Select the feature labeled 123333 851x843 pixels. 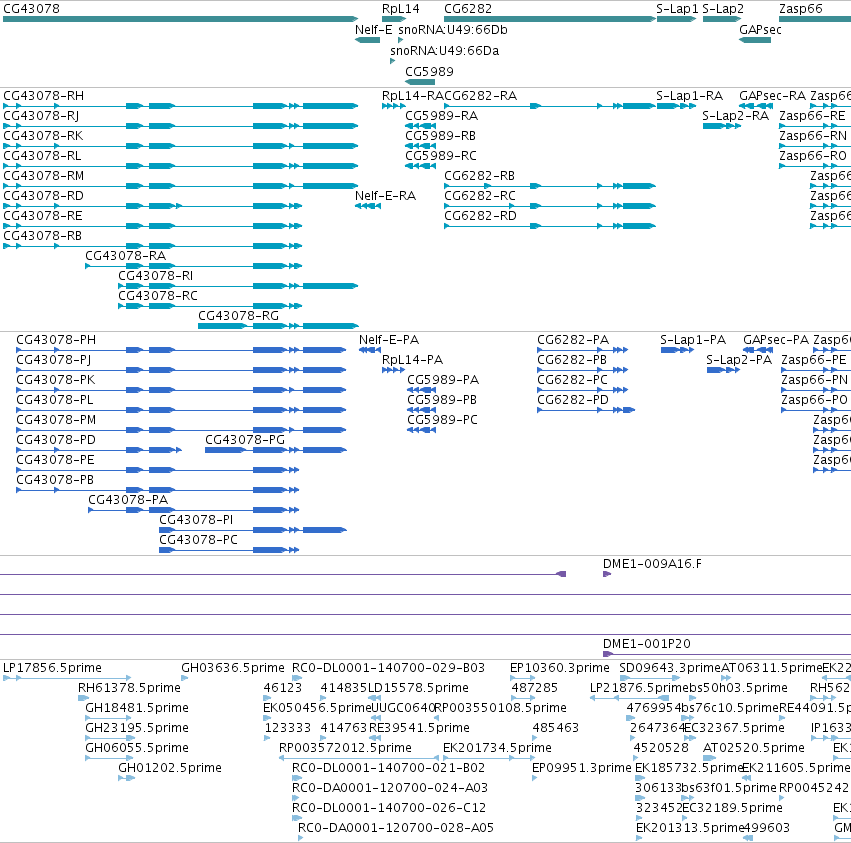click(x=288, y=727)
